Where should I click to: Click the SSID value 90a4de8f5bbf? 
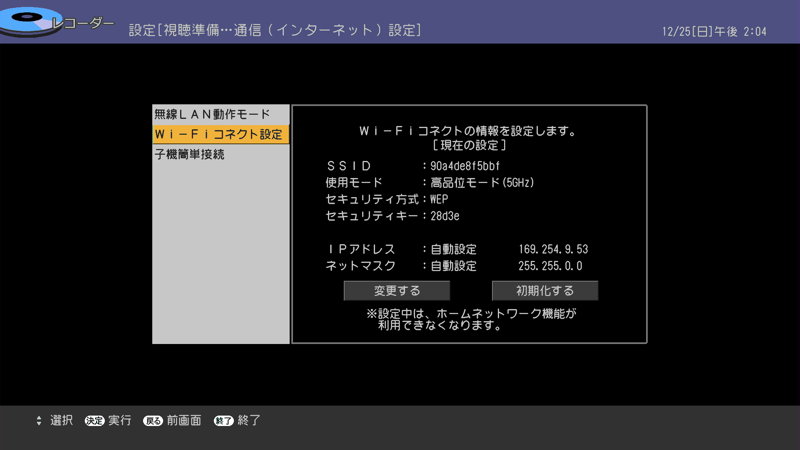(465, 165)
